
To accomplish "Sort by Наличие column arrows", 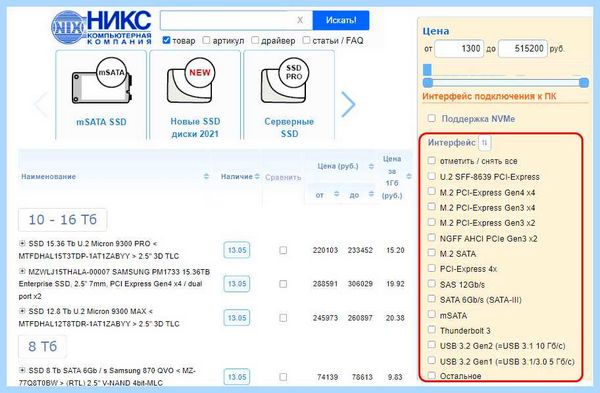I will pyautogui.click(x=257, y=176).
